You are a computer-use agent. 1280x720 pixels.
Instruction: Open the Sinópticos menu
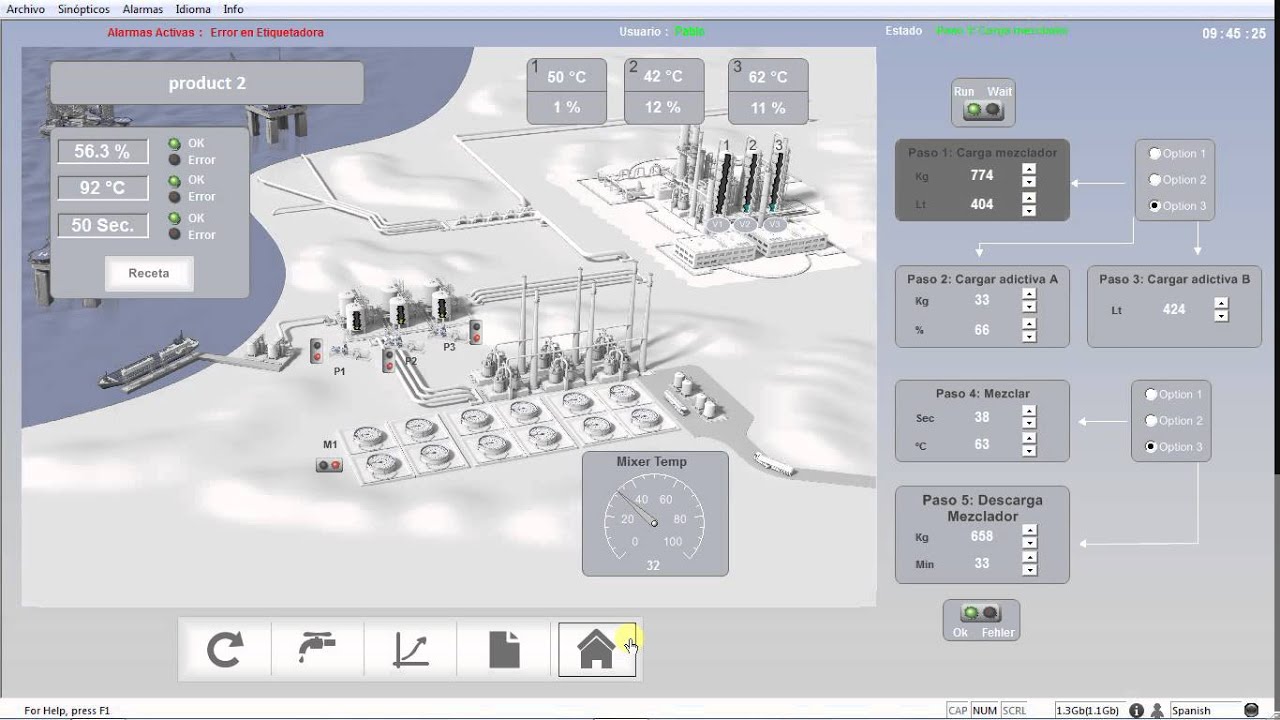(84, 9)
